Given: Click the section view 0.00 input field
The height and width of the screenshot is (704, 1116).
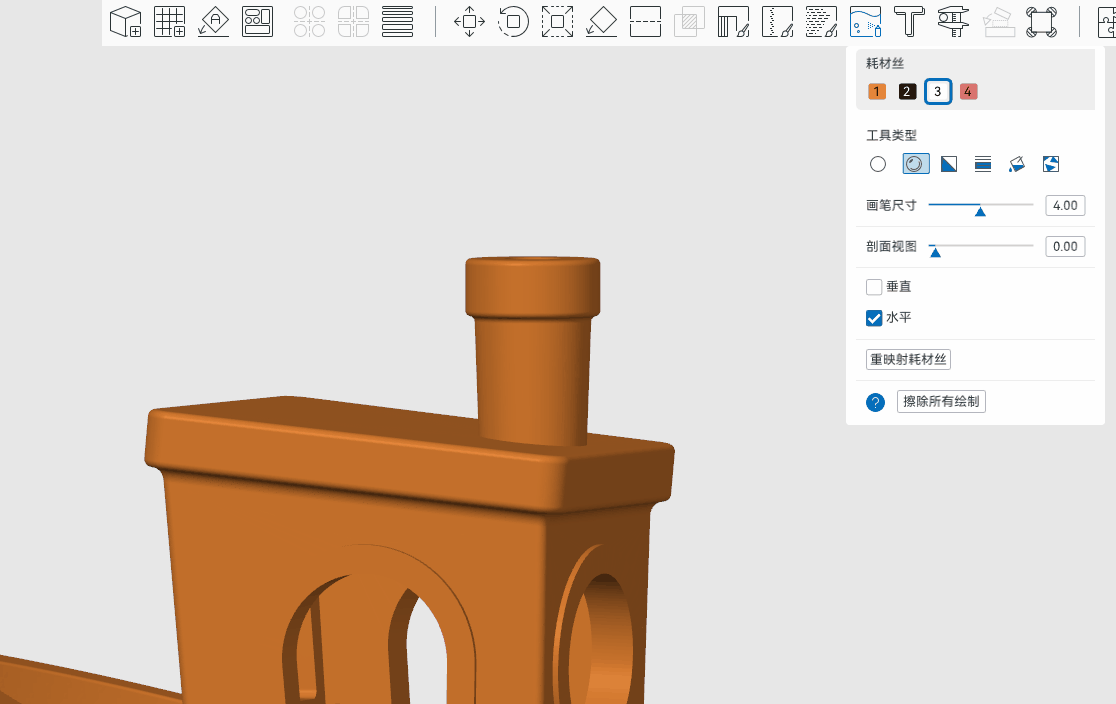Looking at the screenshot, I should [x=1065, y=246].
